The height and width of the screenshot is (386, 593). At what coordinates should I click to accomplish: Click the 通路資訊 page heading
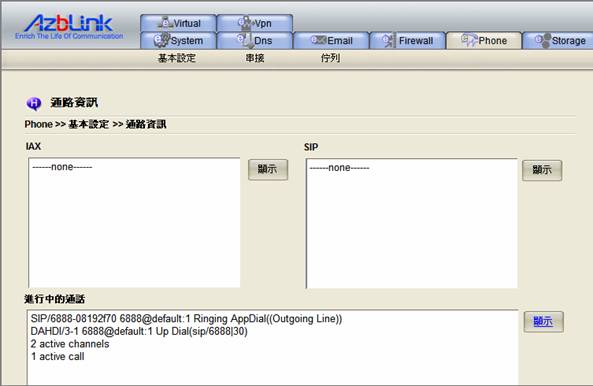(74, 102)
